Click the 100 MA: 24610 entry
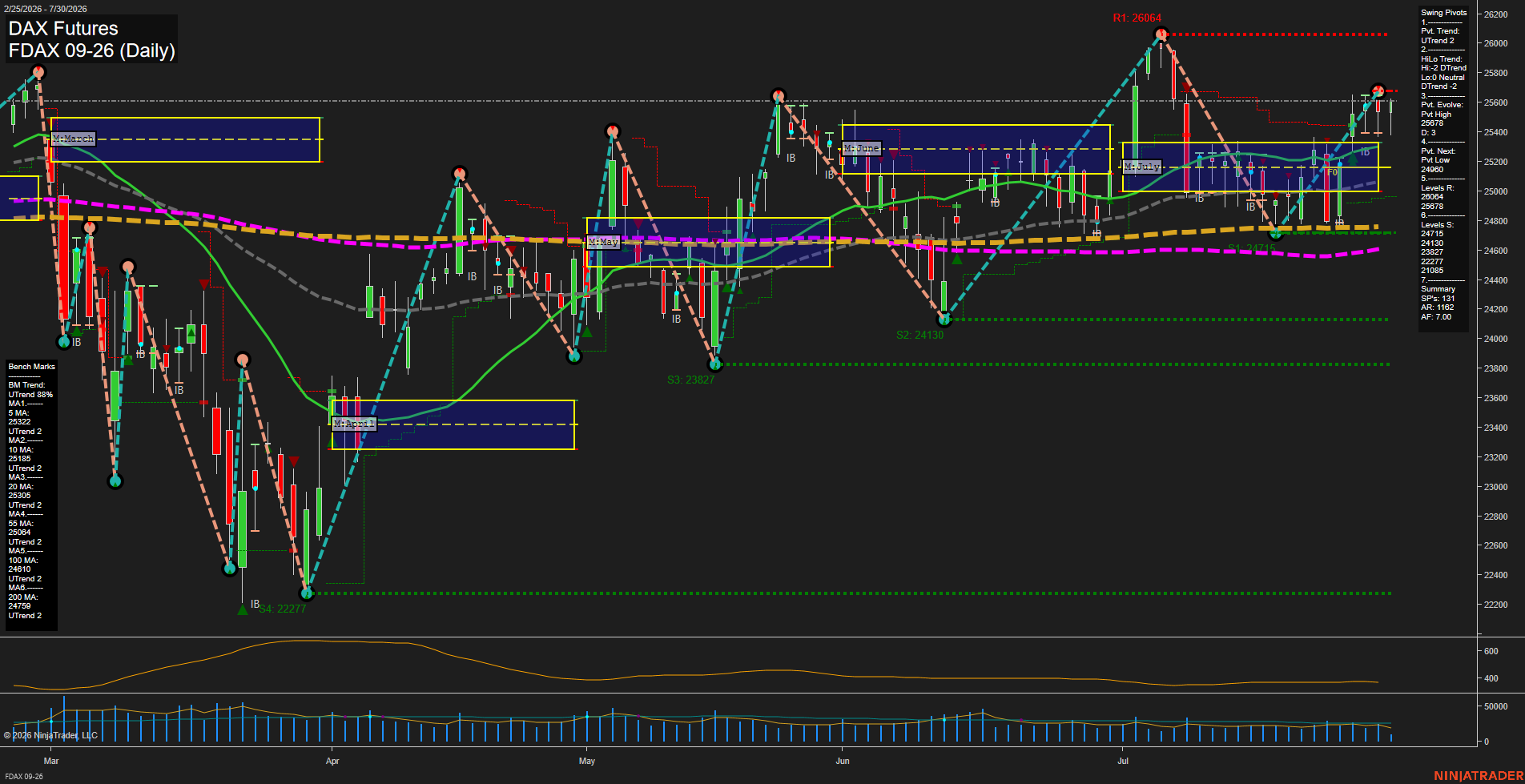The width and height of the screenshot is (1525, 784). pos(22,565)
